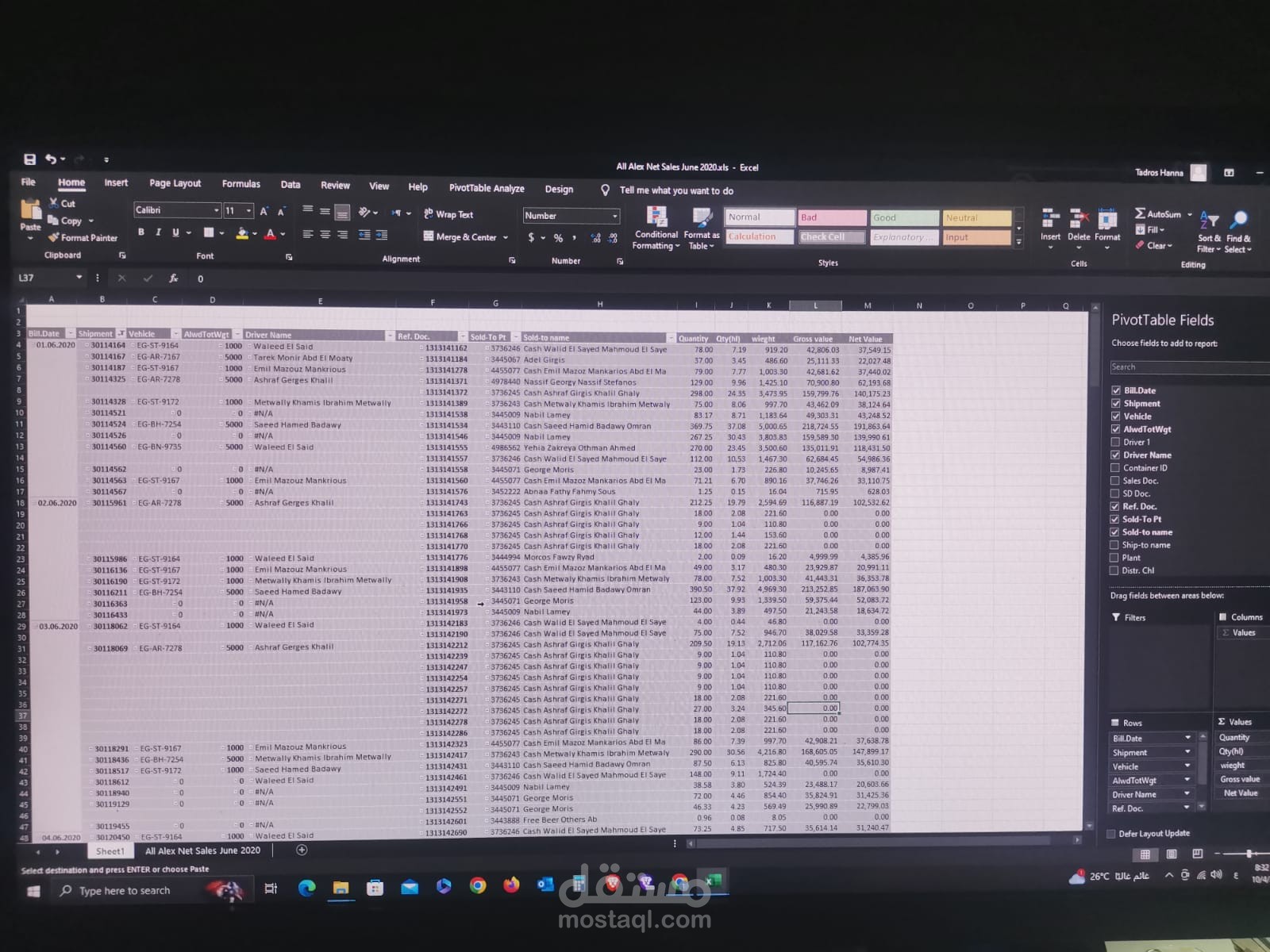Apply Underline formatting
The image size is (1270, 952).
pos(175,232)
